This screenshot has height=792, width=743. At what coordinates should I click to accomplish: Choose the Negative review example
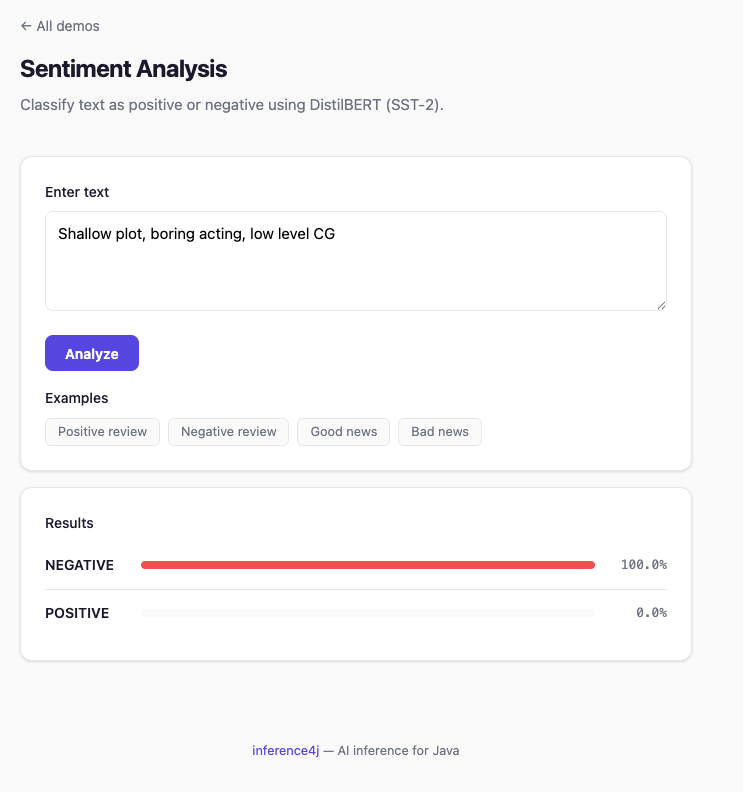229,432
